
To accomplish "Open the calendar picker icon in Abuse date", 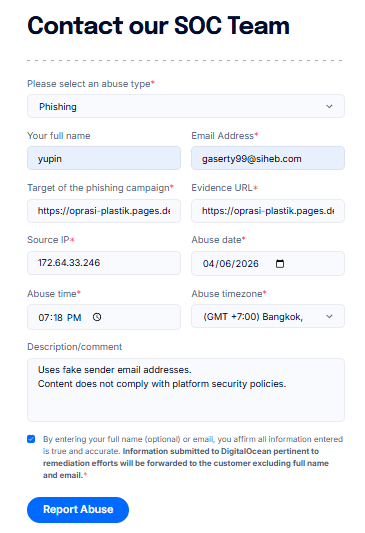I will (x=280, y=263).
